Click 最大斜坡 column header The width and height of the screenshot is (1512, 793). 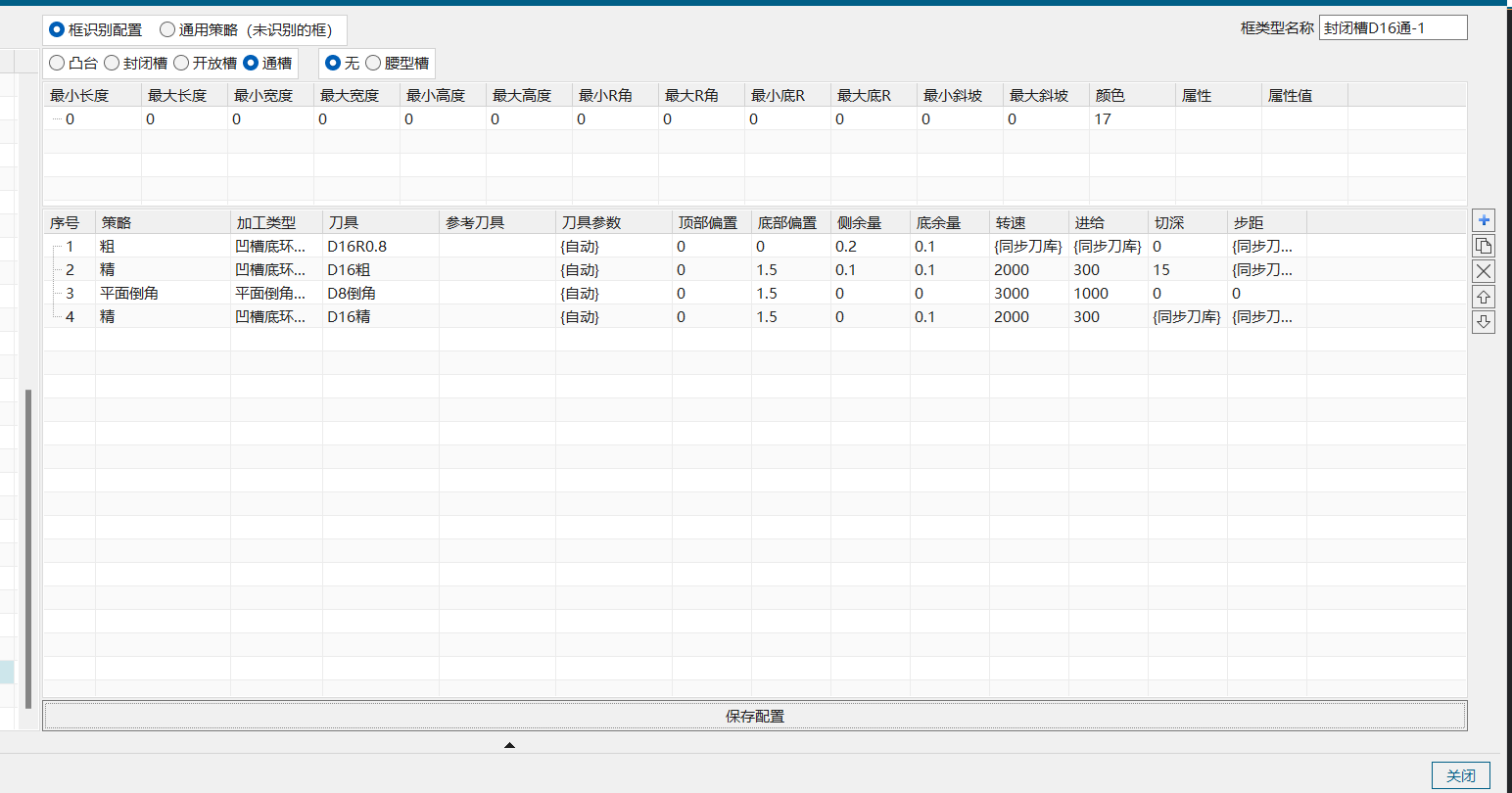click(1046, 95)
